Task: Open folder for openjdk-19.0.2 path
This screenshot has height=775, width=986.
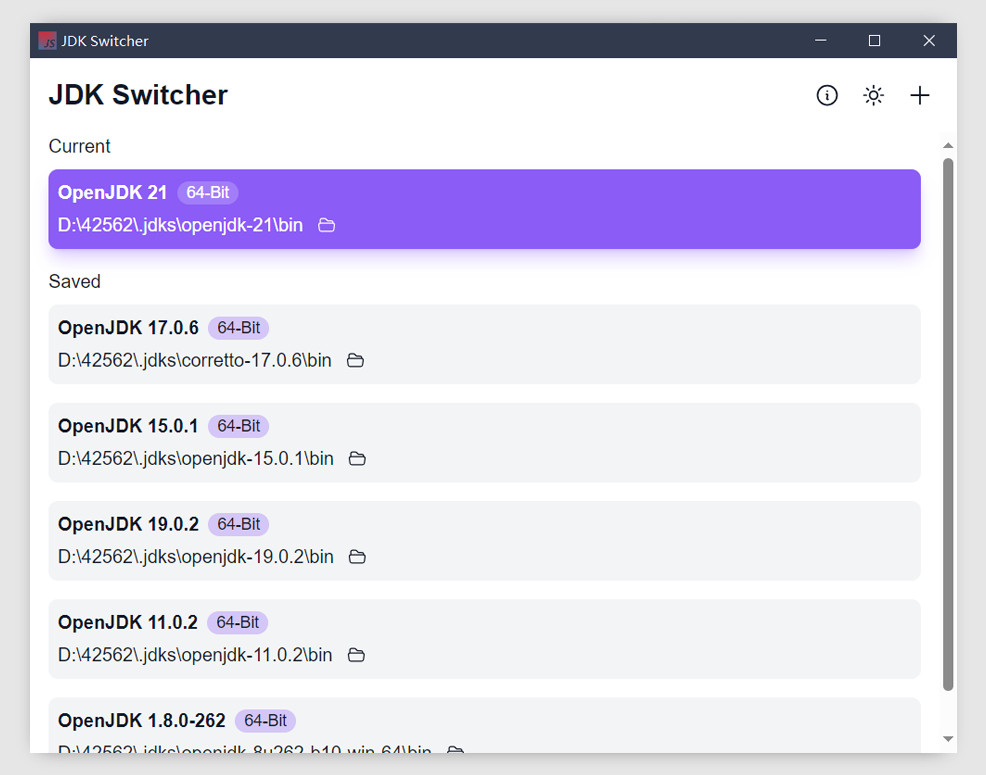Action: coord(357,557)
